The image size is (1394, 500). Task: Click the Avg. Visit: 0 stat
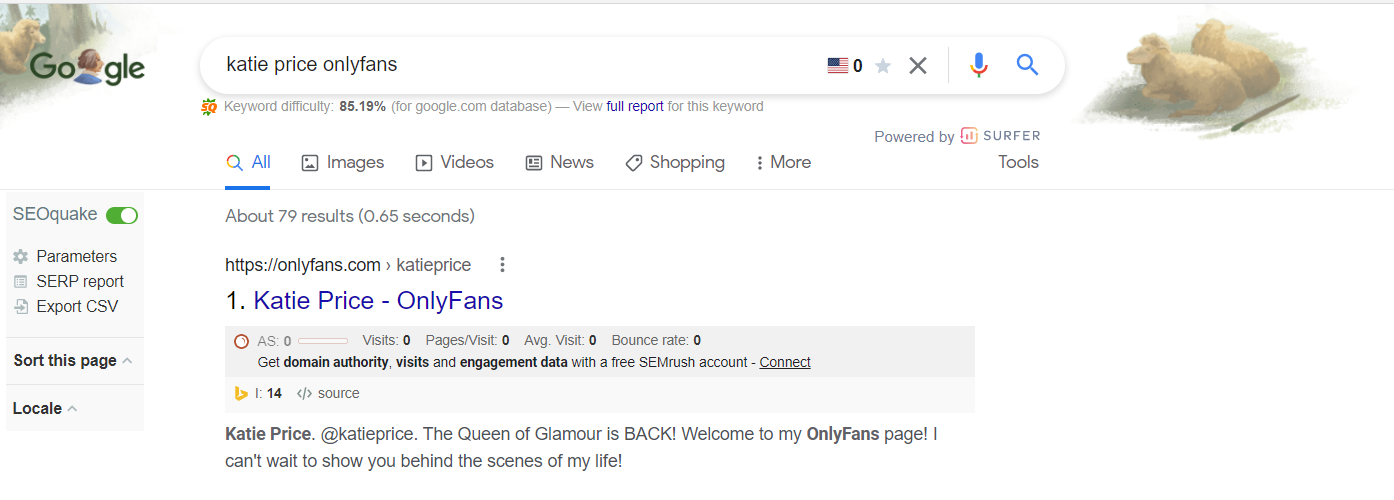tap(560, 341)
